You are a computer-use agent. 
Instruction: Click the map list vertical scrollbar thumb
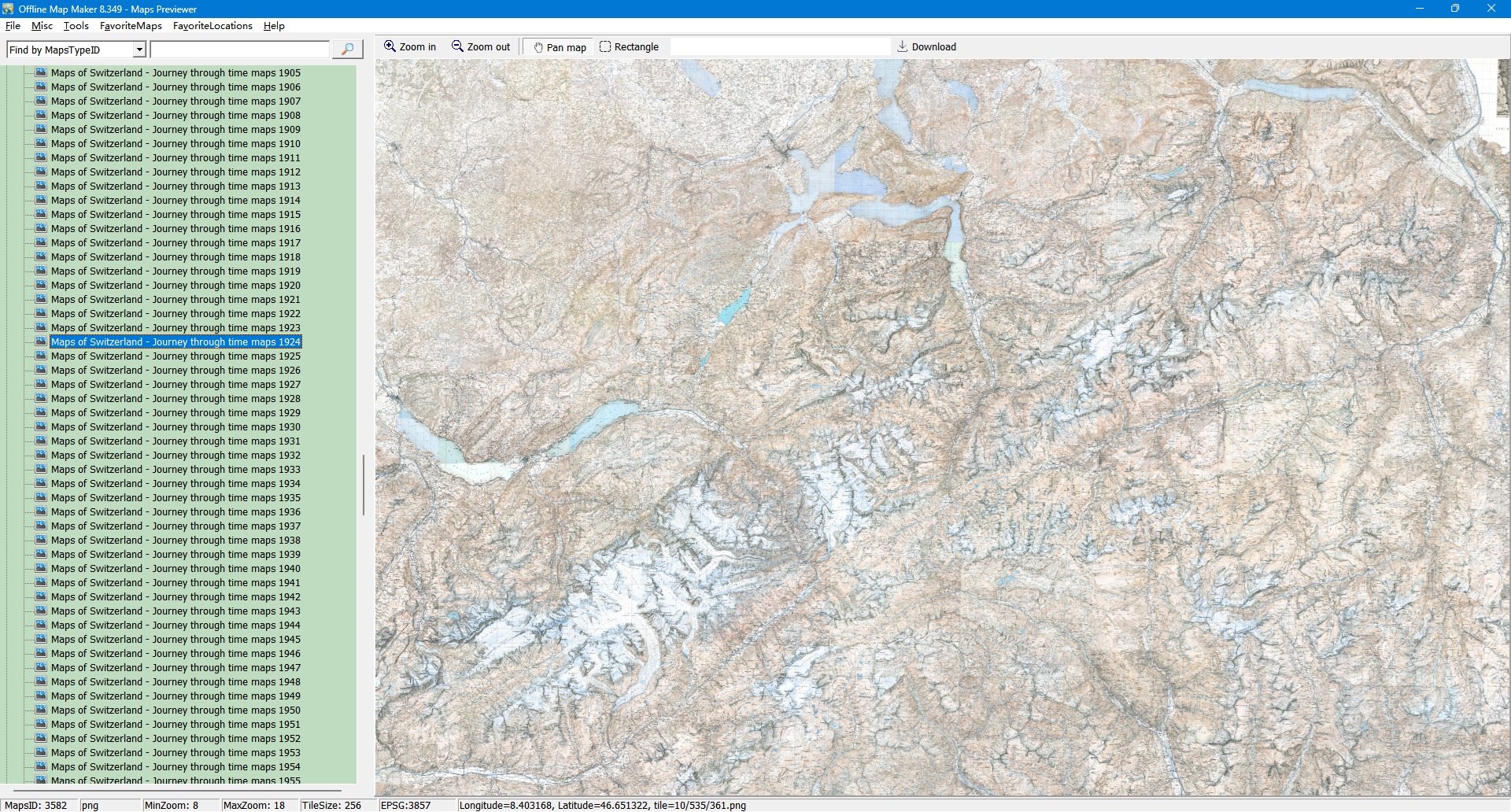pos(363,484)
